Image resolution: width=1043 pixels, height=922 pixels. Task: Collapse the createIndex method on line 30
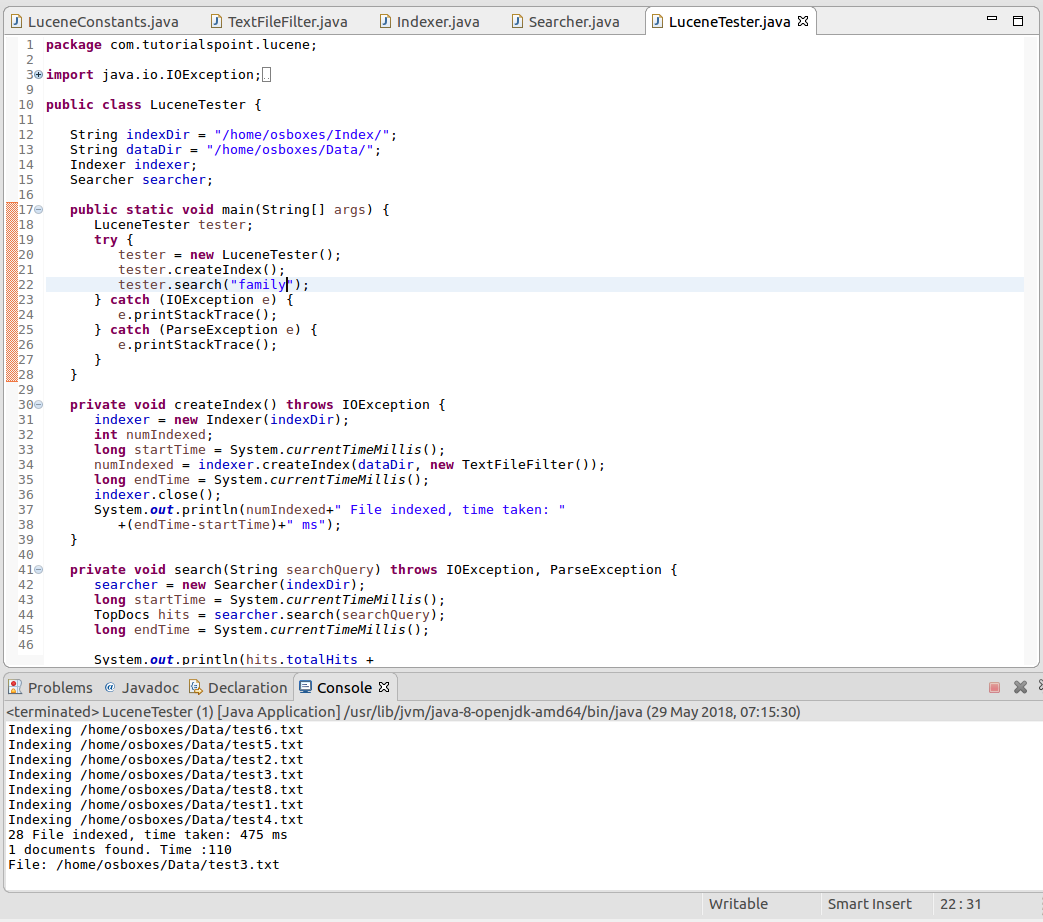[x=39, y=404]
